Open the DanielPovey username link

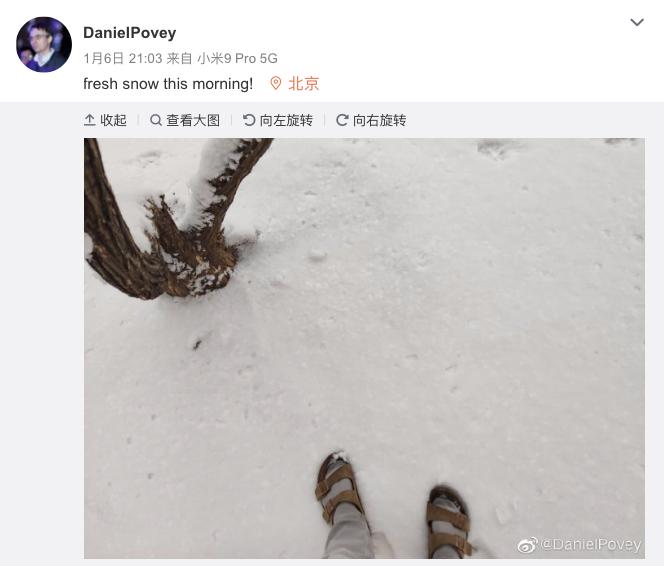130,33
